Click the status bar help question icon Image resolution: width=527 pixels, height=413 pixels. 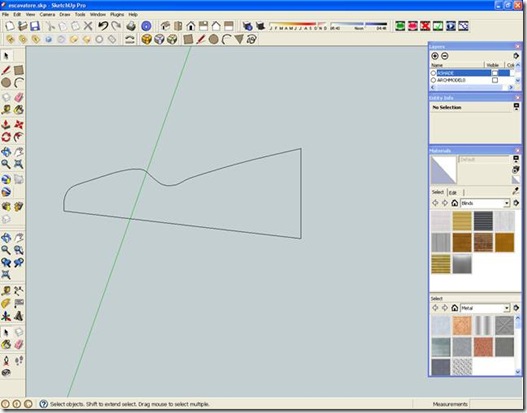click(x=43, y=404)
